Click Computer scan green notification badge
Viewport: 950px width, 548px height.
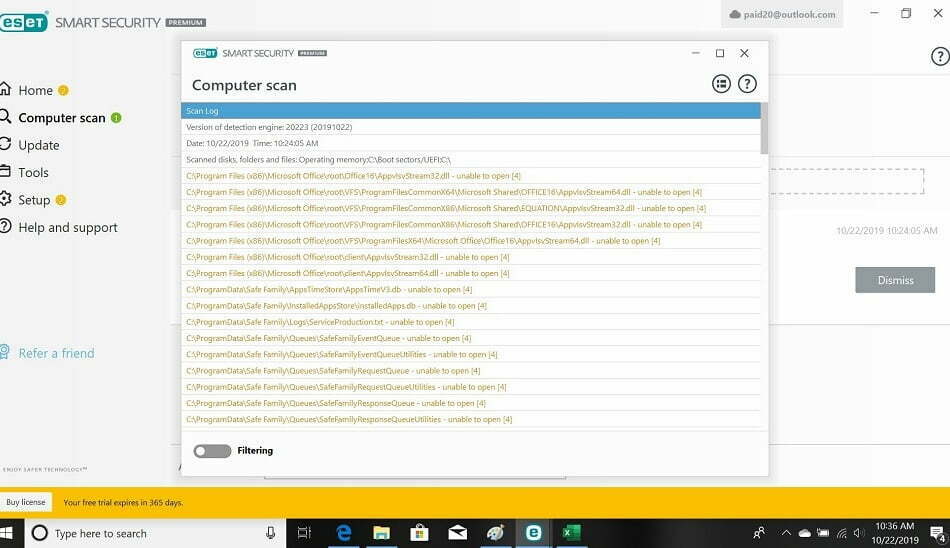[116, 118]
